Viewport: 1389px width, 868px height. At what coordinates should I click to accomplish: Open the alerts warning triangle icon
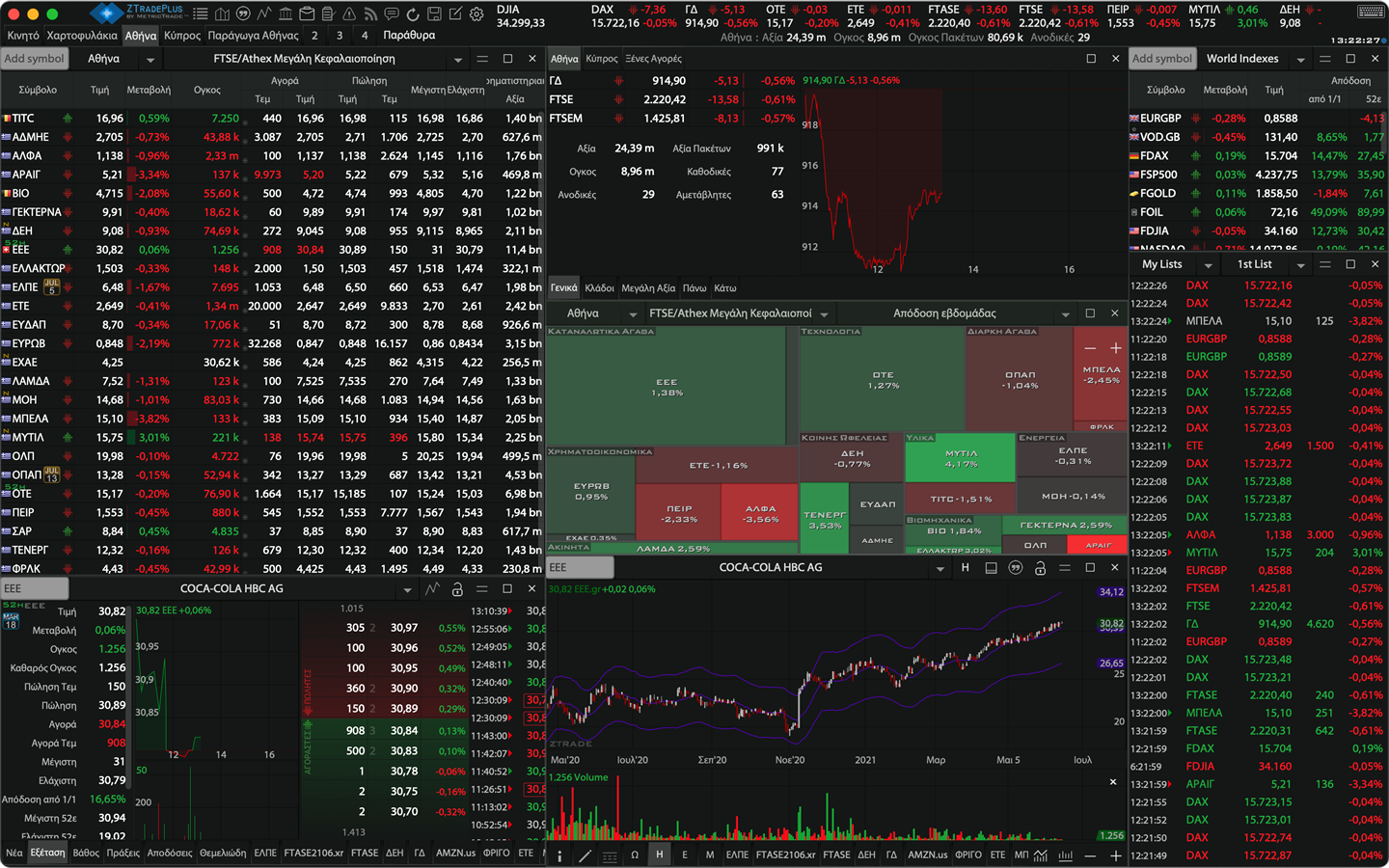point(349,14)
